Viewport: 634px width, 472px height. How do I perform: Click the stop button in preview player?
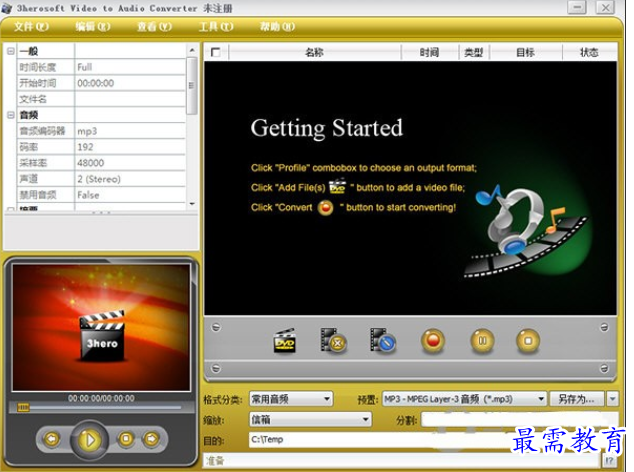pyautogui.click(x=126, y=439)
